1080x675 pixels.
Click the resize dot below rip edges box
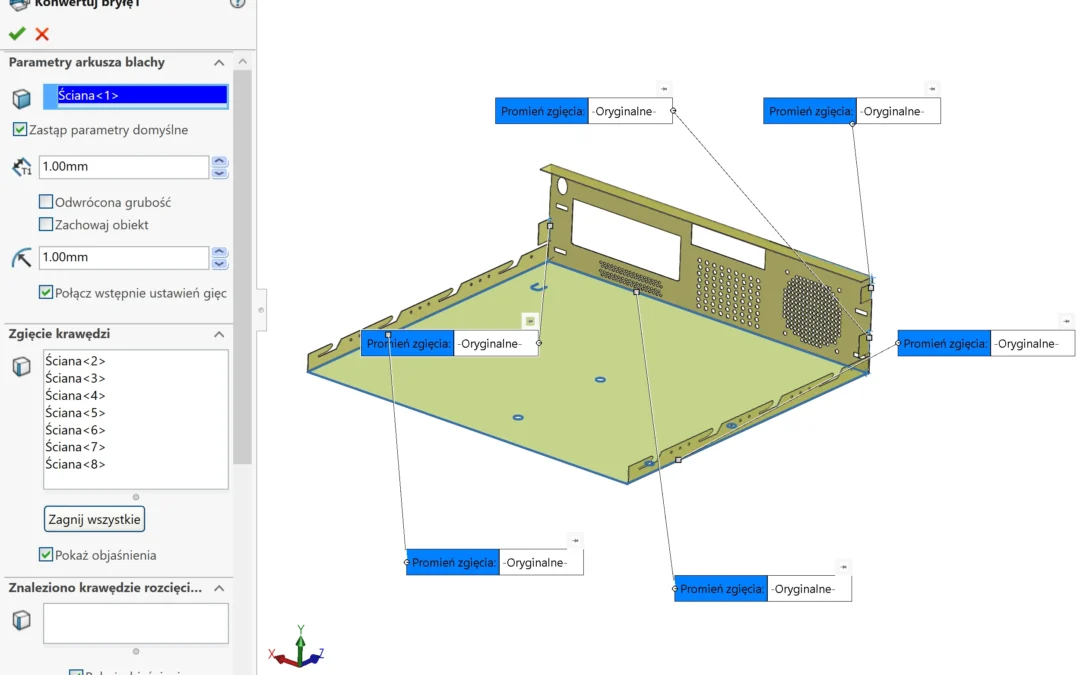tap(136, 651)
